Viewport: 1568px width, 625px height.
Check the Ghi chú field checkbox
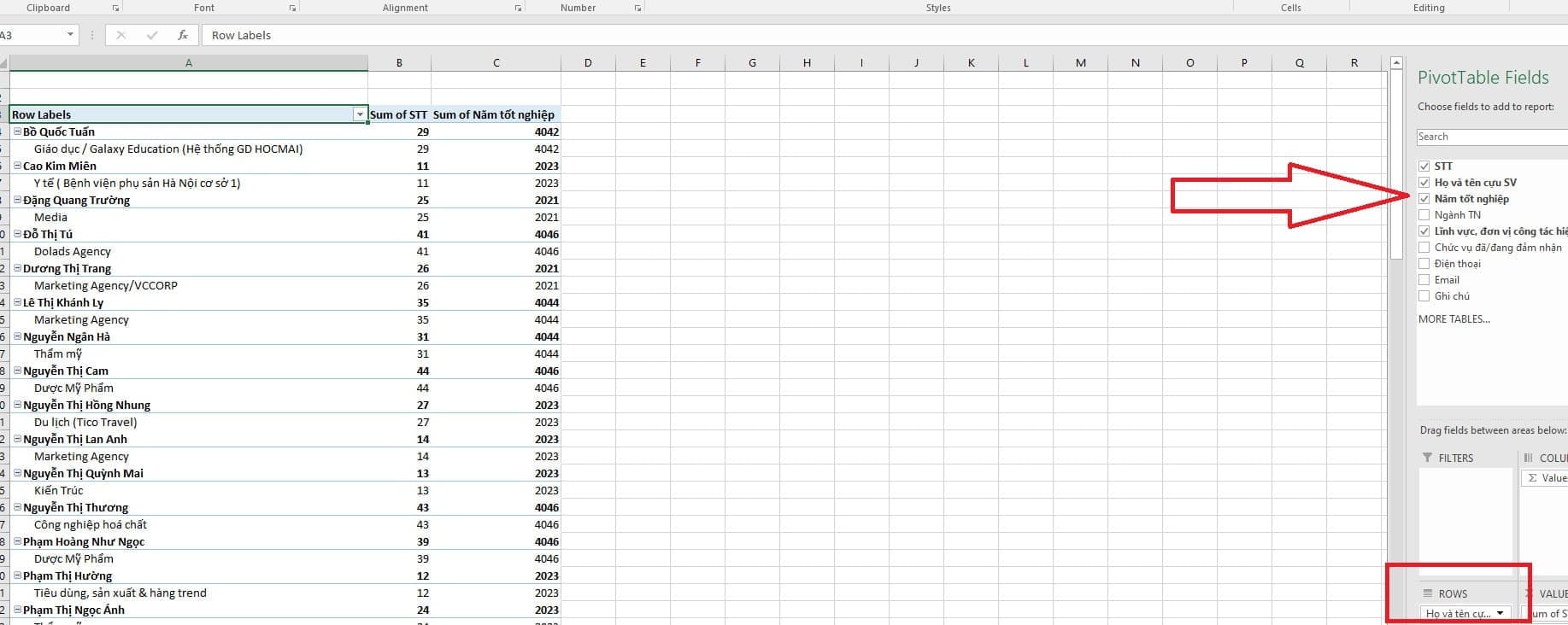[x=1424, y=295]
